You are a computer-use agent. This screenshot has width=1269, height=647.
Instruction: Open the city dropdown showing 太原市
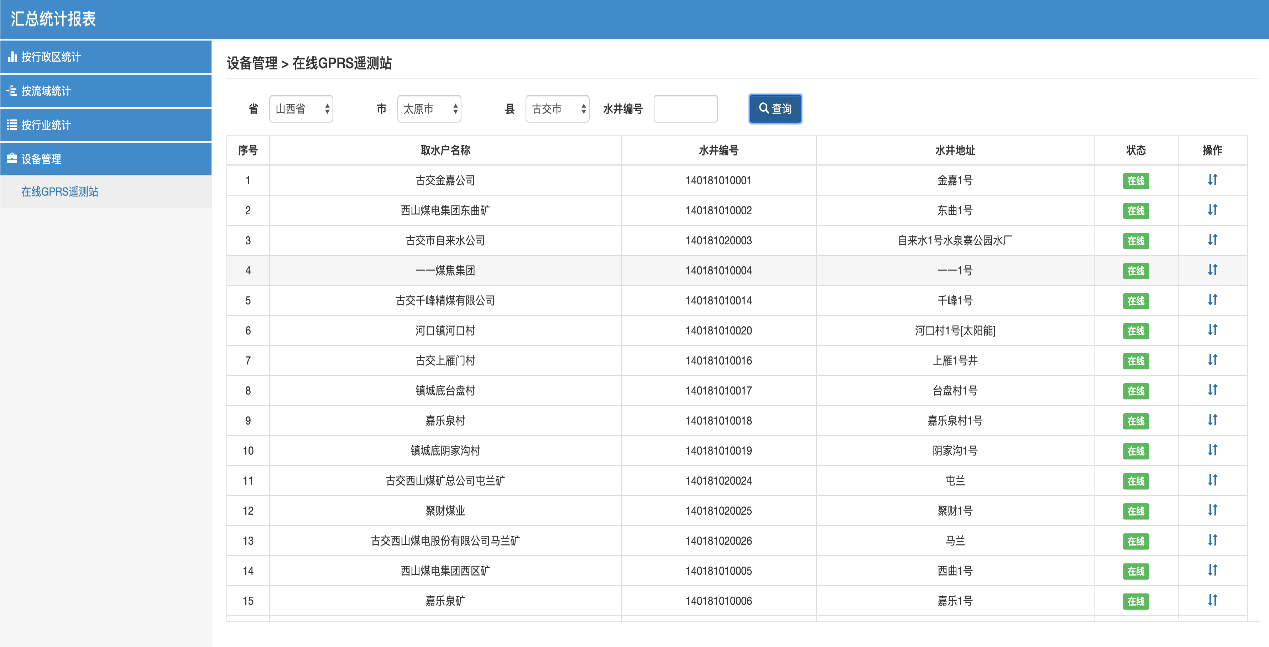(x=429, y=109)
